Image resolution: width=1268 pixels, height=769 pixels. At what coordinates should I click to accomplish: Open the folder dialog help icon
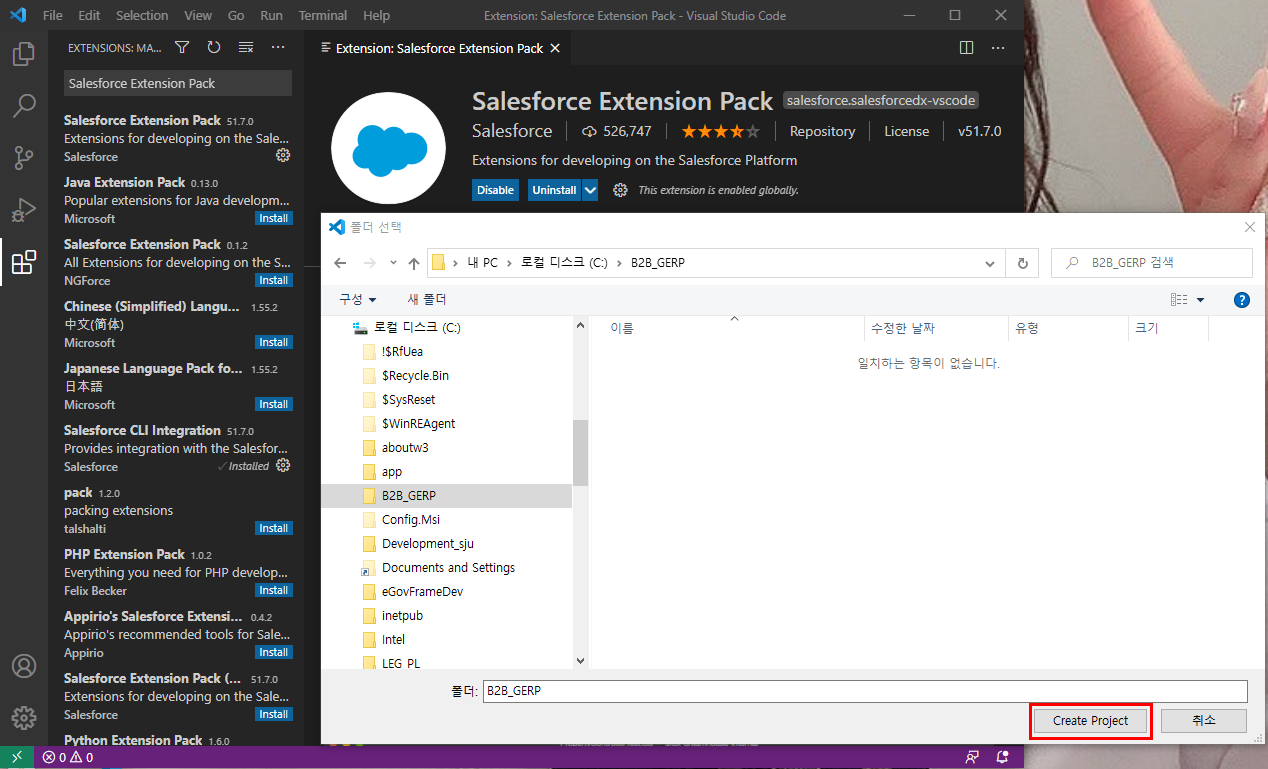(1242, 299)
